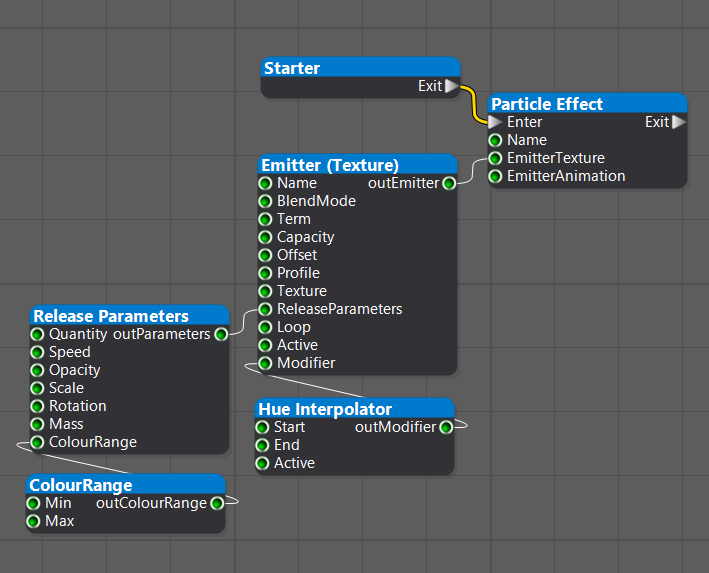Click the outColourRange output port
709x573 pixels.
tap(217, 503)
